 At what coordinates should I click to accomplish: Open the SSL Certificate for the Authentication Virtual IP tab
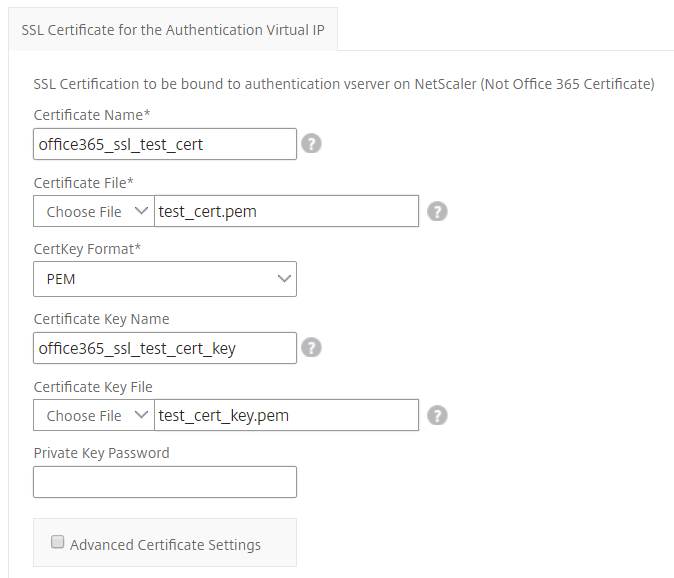coord(173,30)
